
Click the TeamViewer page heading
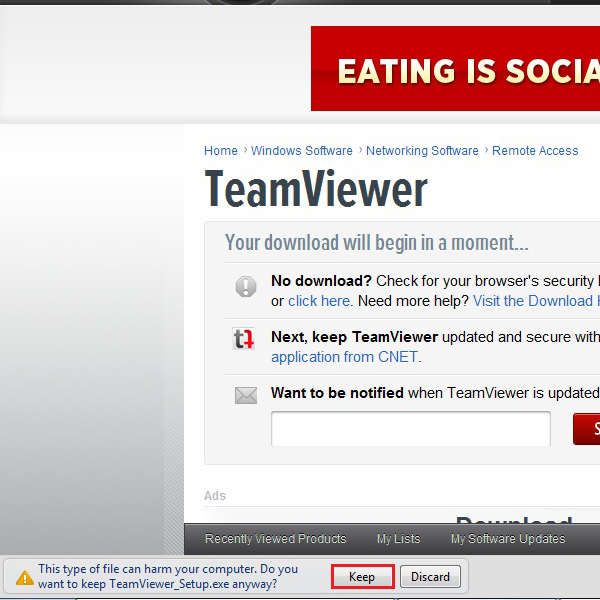(316, 189)
